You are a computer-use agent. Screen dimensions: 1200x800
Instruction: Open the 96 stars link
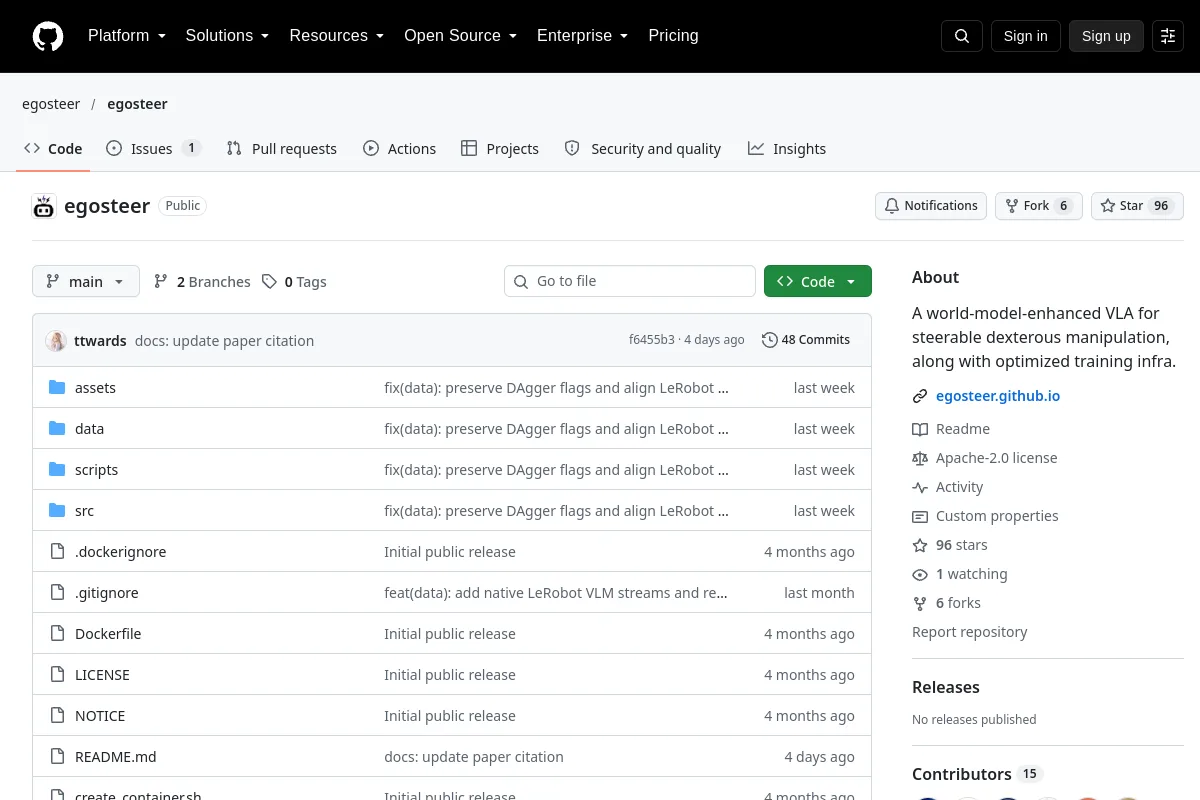(x=950, y=545)
